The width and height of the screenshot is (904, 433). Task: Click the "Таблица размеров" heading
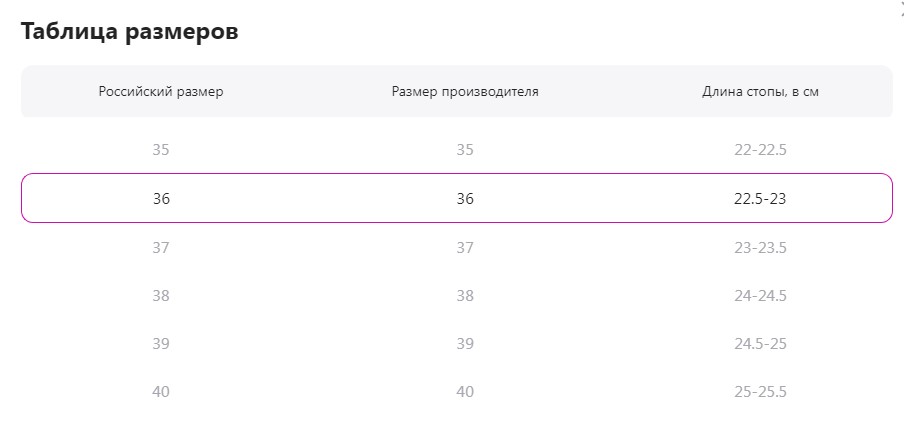[129, 31]
